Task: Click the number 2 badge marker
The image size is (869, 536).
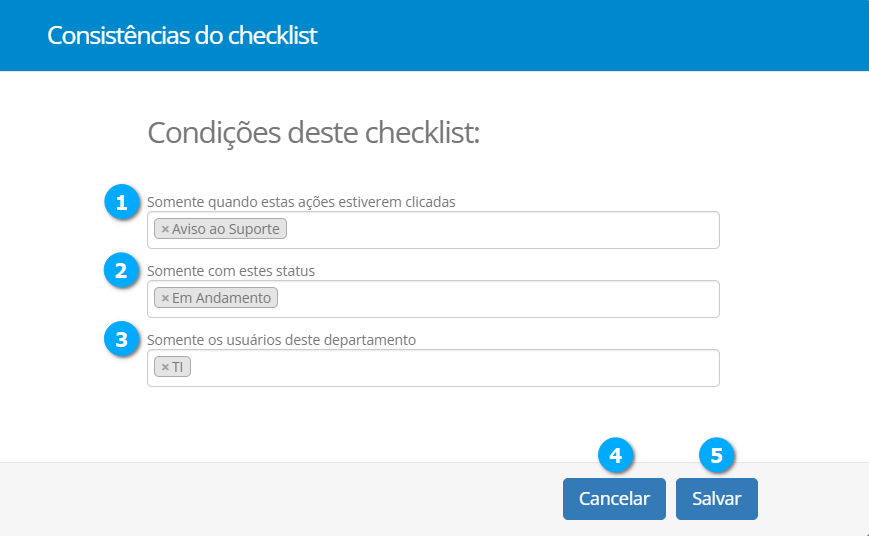Action: [x=122, y=271]
